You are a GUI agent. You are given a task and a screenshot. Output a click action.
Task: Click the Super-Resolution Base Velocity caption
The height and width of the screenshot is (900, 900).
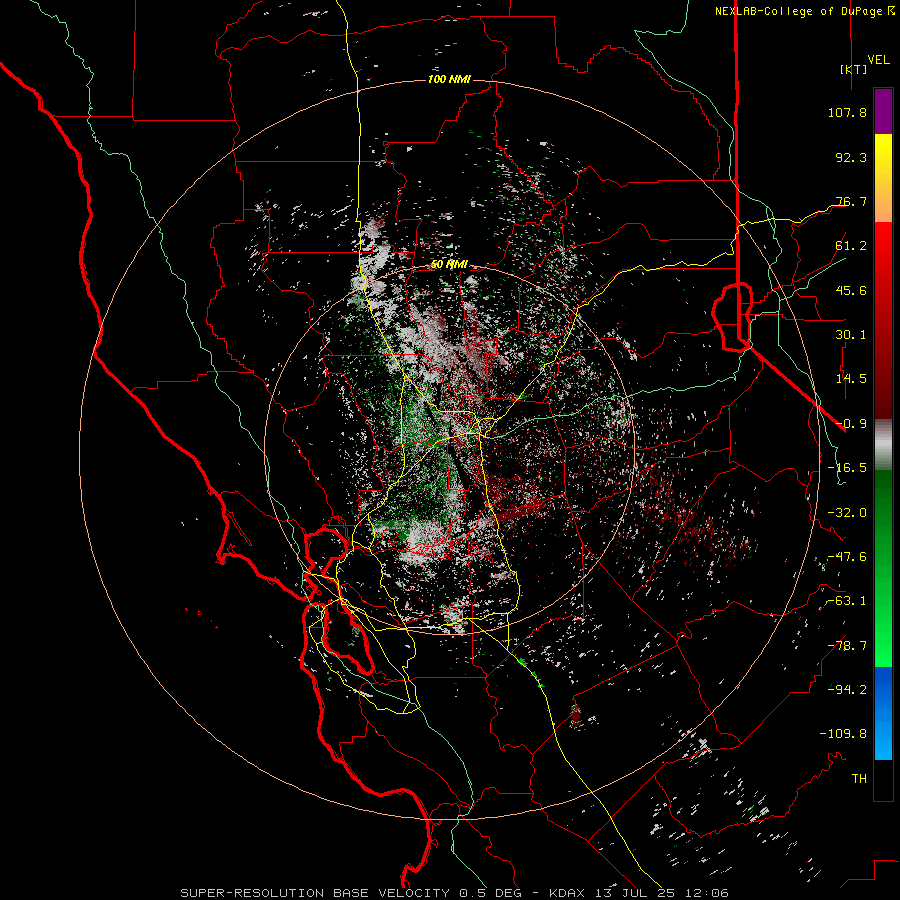(455, 893)
